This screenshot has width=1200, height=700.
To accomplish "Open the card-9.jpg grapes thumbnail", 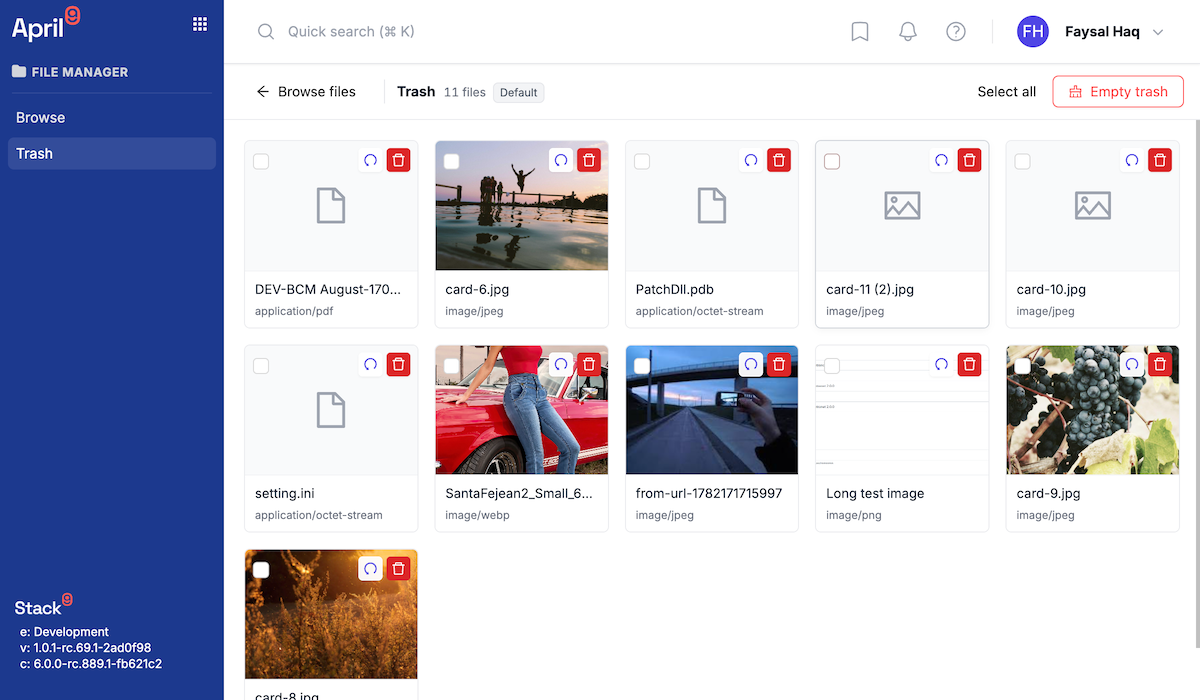I will pos(1093,410).
